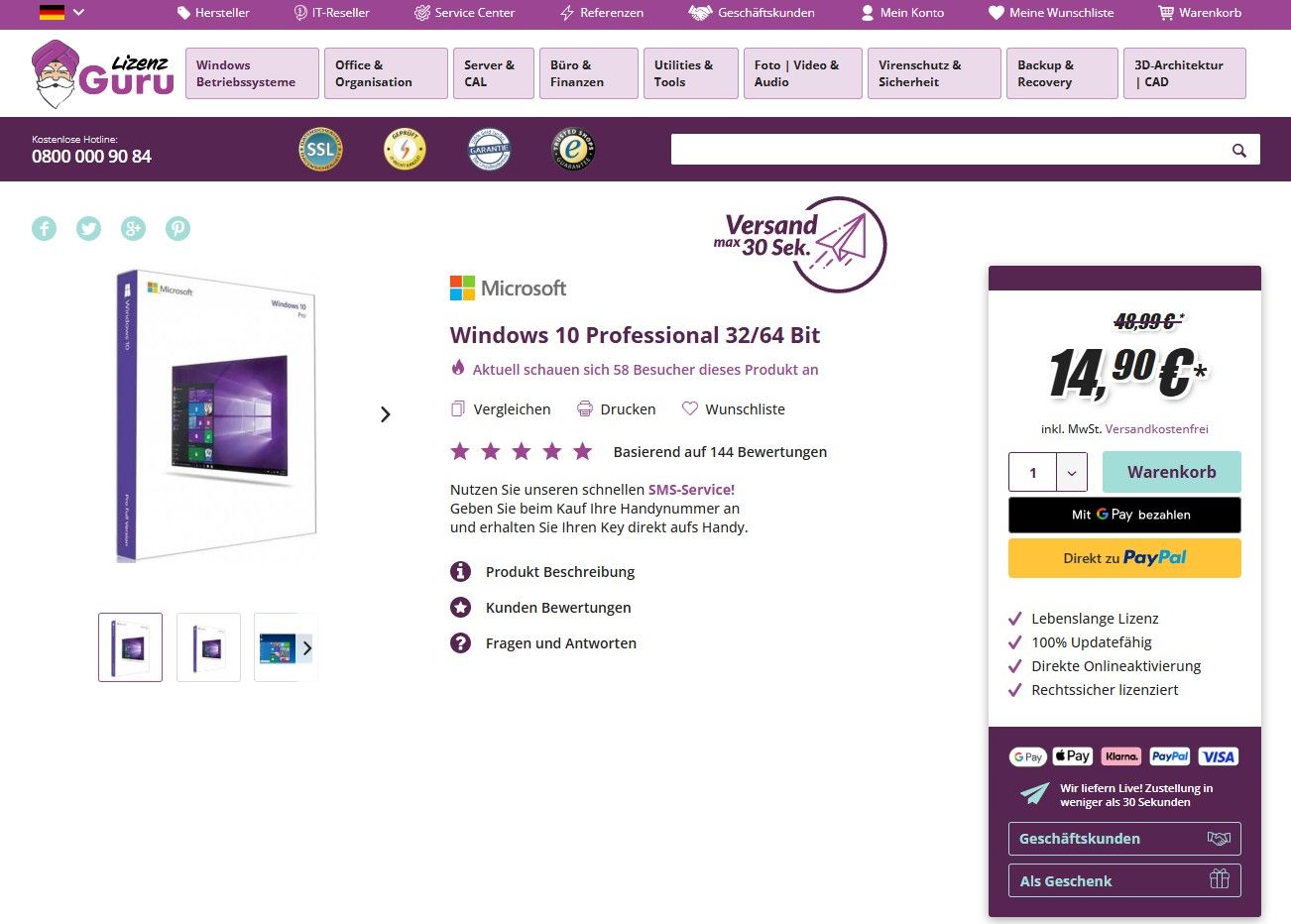Expand the quantity dropdown arrow
Image resolution: width=1291 pixels, height=924 pixels.
pos(1072,473)
